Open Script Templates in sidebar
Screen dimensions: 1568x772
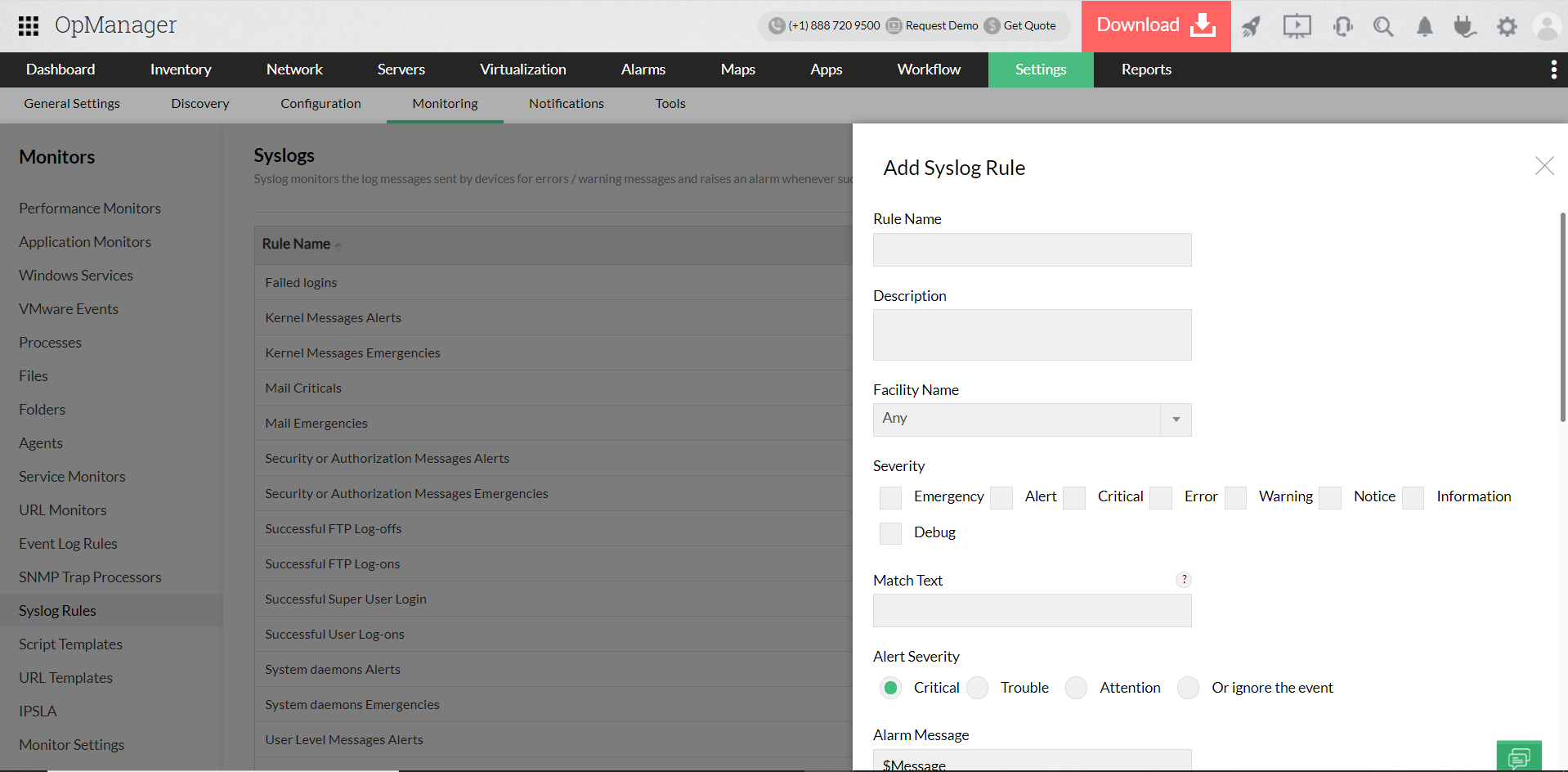(x=70, y=644)
